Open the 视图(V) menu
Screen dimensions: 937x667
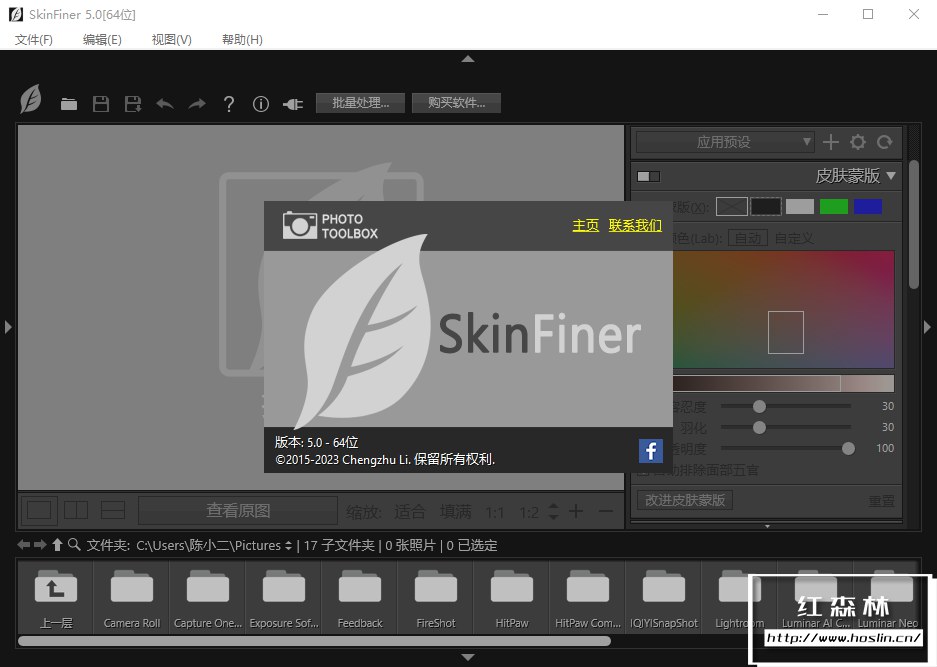coord(172,39)
